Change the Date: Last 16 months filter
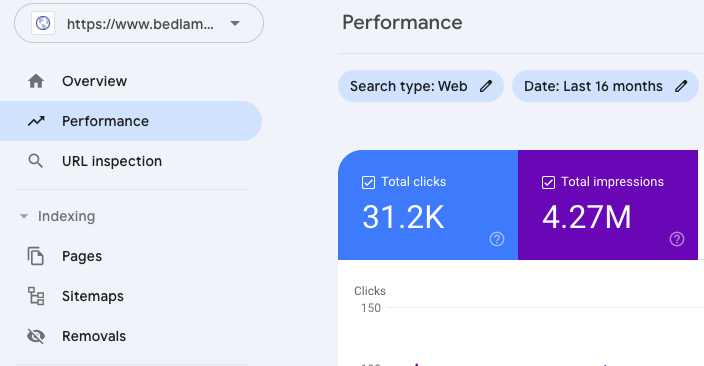 click(605, 86)
